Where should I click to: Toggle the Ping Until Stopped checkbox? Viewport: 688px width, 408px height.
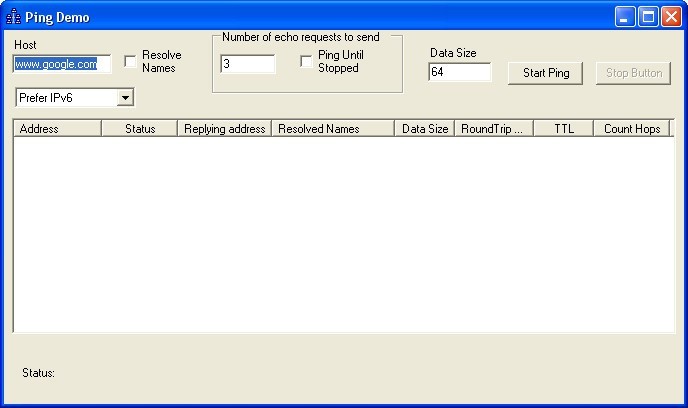click(306, 61)
